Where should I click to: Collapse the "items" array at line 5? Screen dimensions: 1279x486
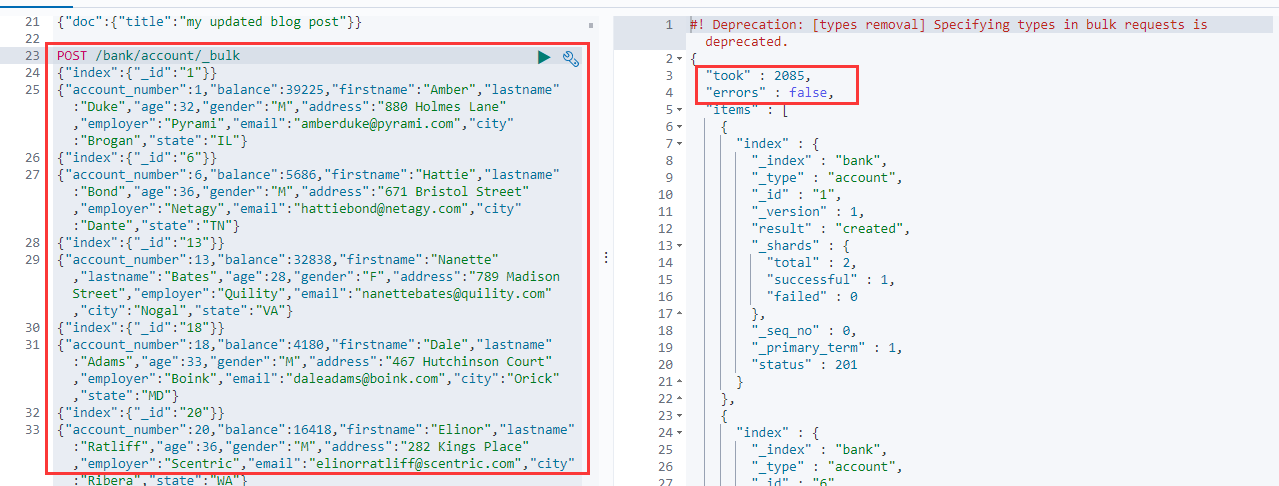click(x=680, y=110)
